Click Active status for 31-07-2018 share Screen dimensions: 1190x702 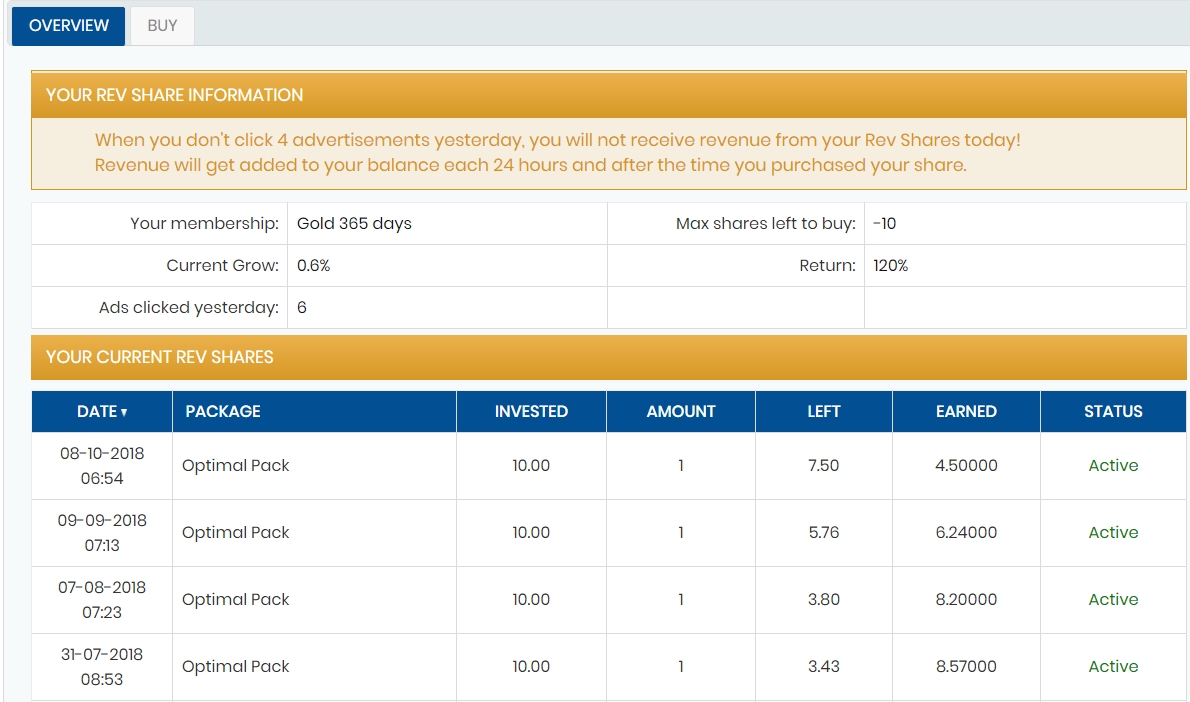[1113, 667]
